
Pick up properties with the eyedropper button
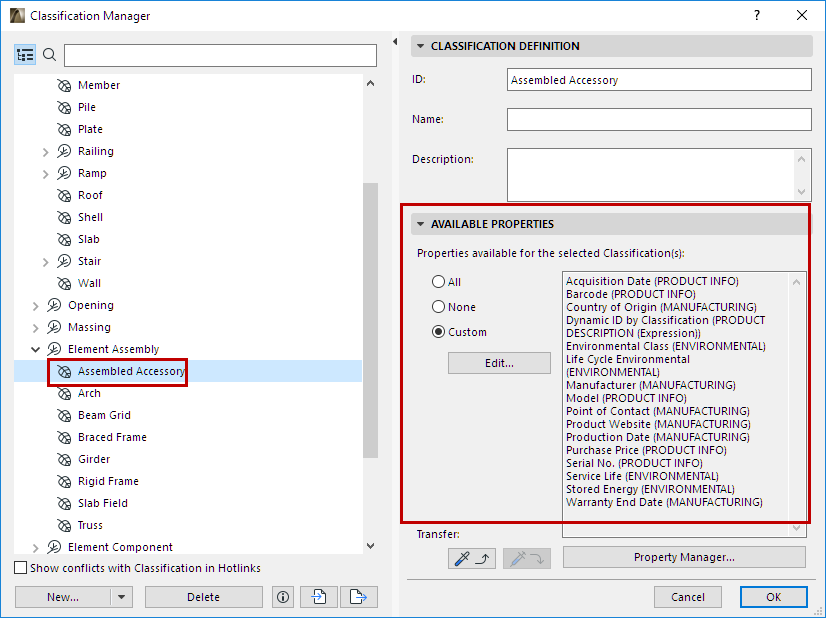(x=472, y=558)
